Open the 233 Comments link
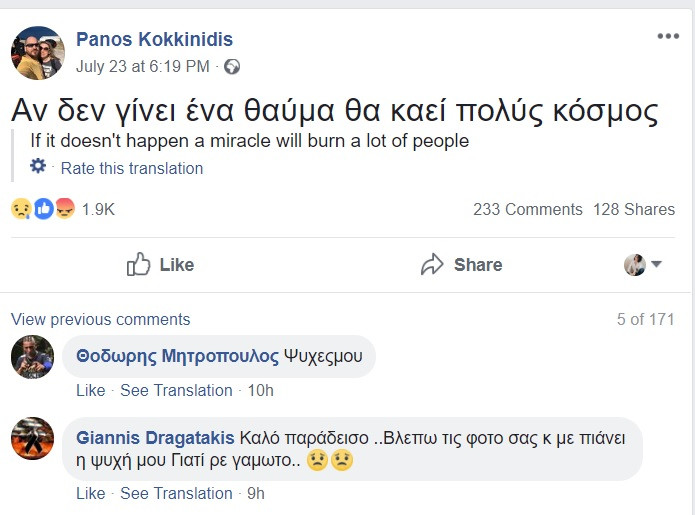This screenshot has height=515, width=695. (x=527, y=209)
